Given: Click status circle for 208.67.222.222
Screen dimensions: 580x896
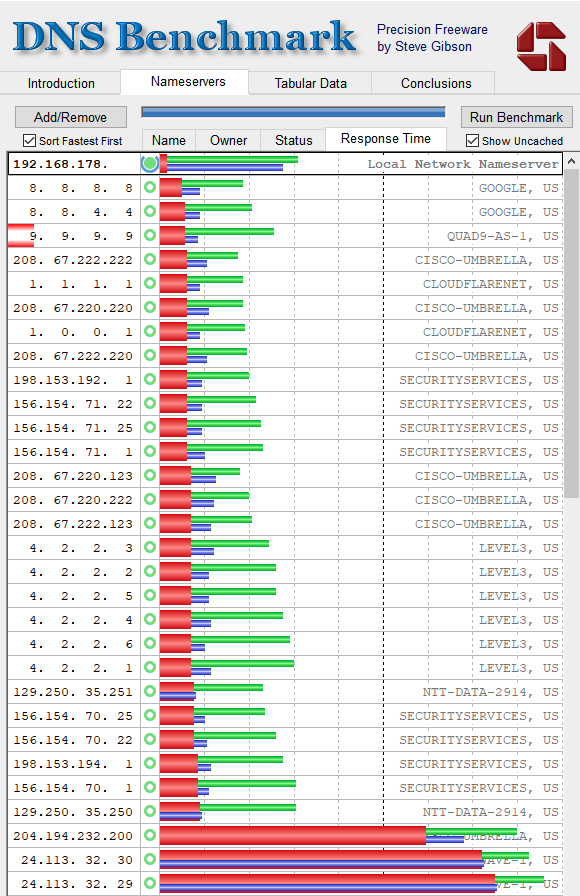Looking at the screenshot, I should tap(150, 259).
